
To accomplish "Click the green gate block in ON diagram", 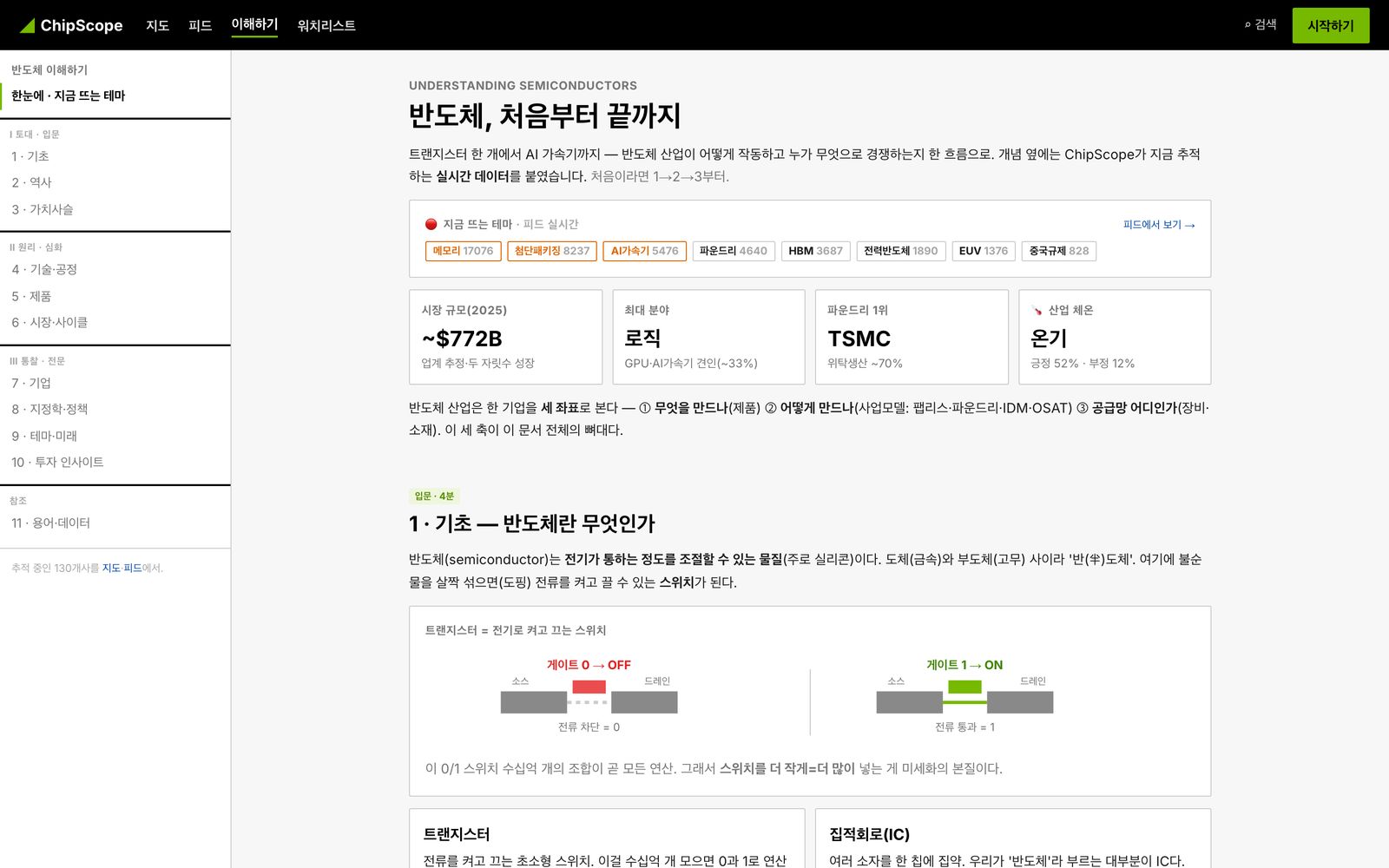I will point(964,687).
